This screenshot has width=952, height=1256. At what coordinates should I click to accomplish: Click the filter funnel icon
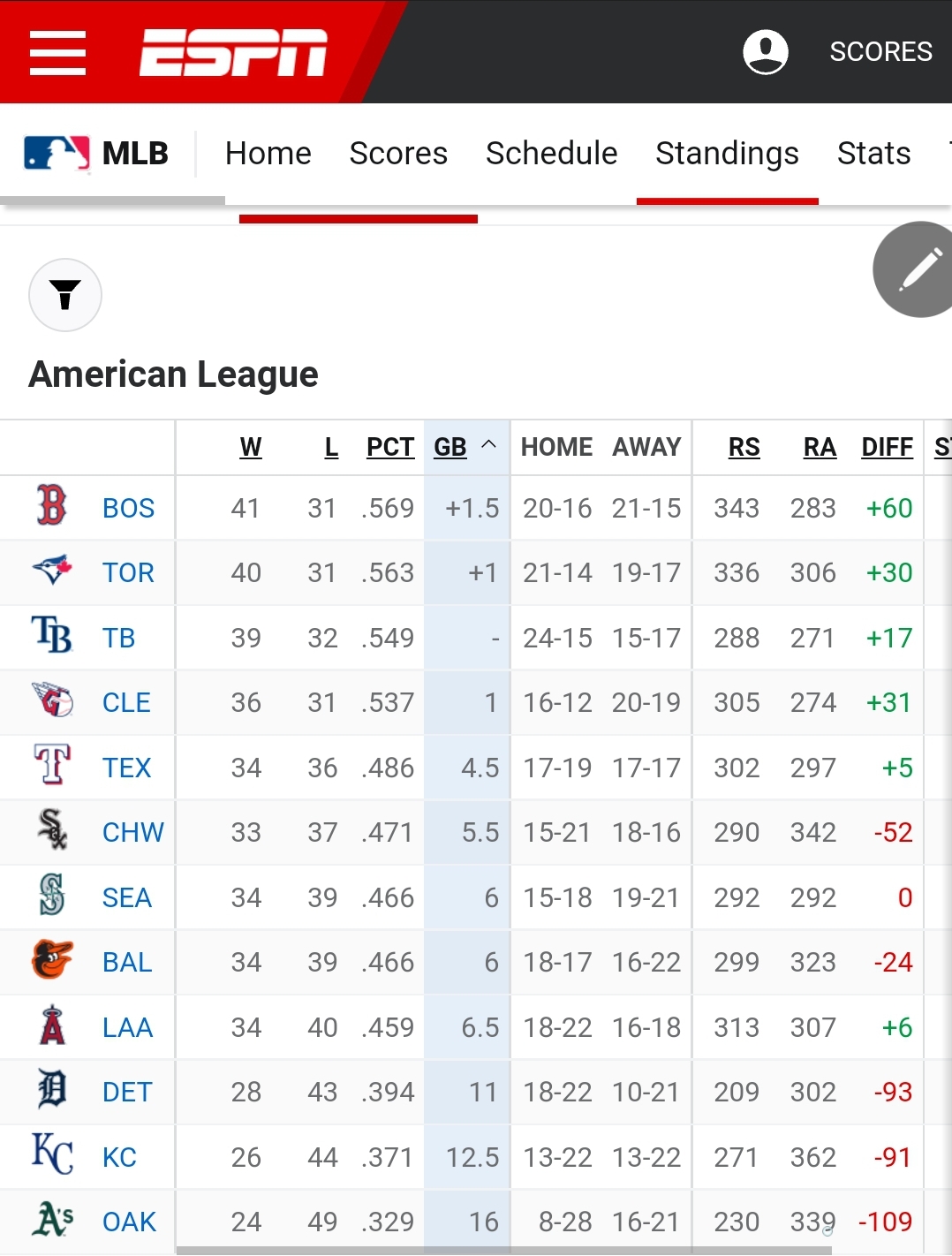pyautogui.click(x=65, y=295)
